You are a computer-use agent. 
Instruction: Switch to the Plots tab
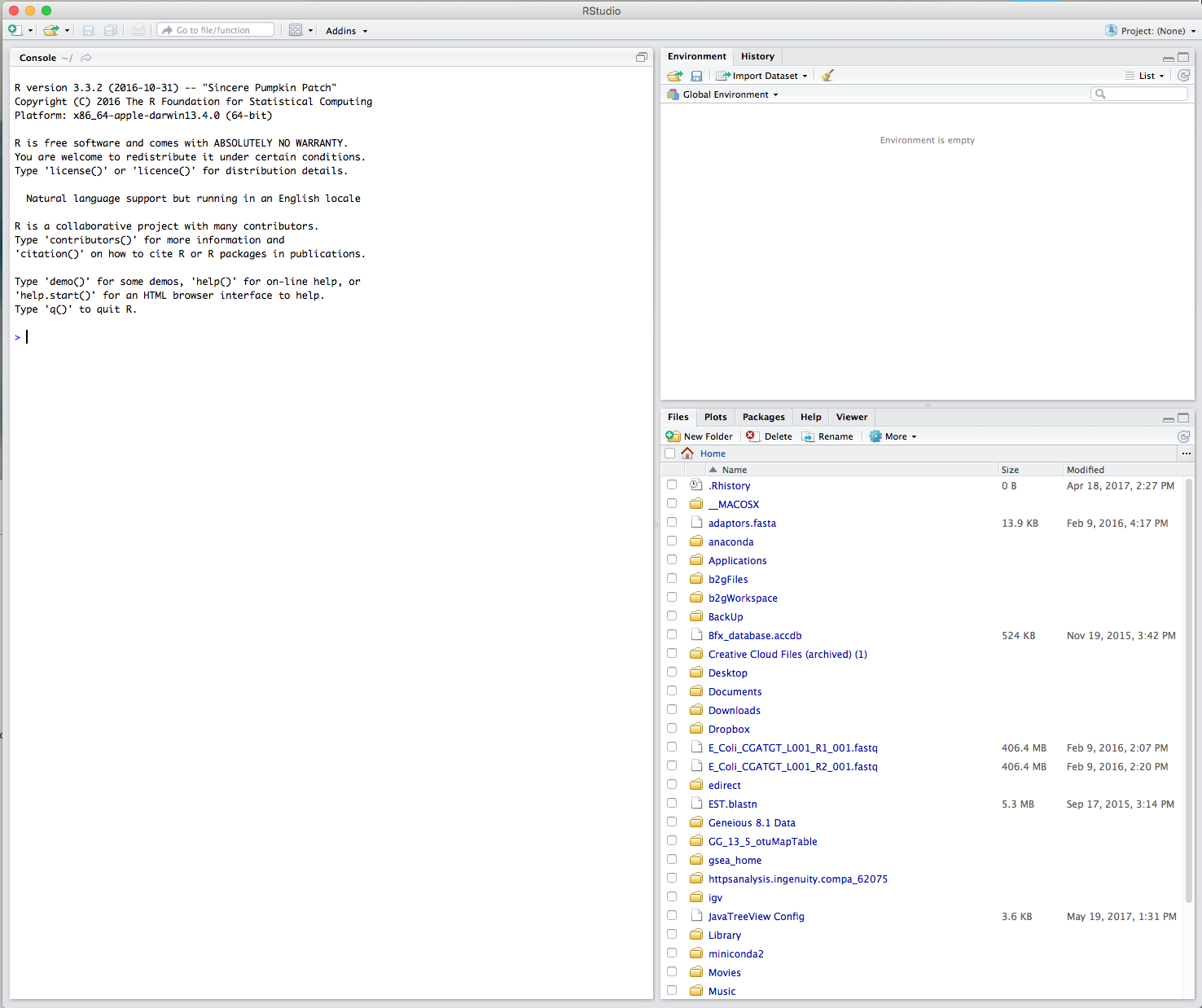[x=716, y=417]
